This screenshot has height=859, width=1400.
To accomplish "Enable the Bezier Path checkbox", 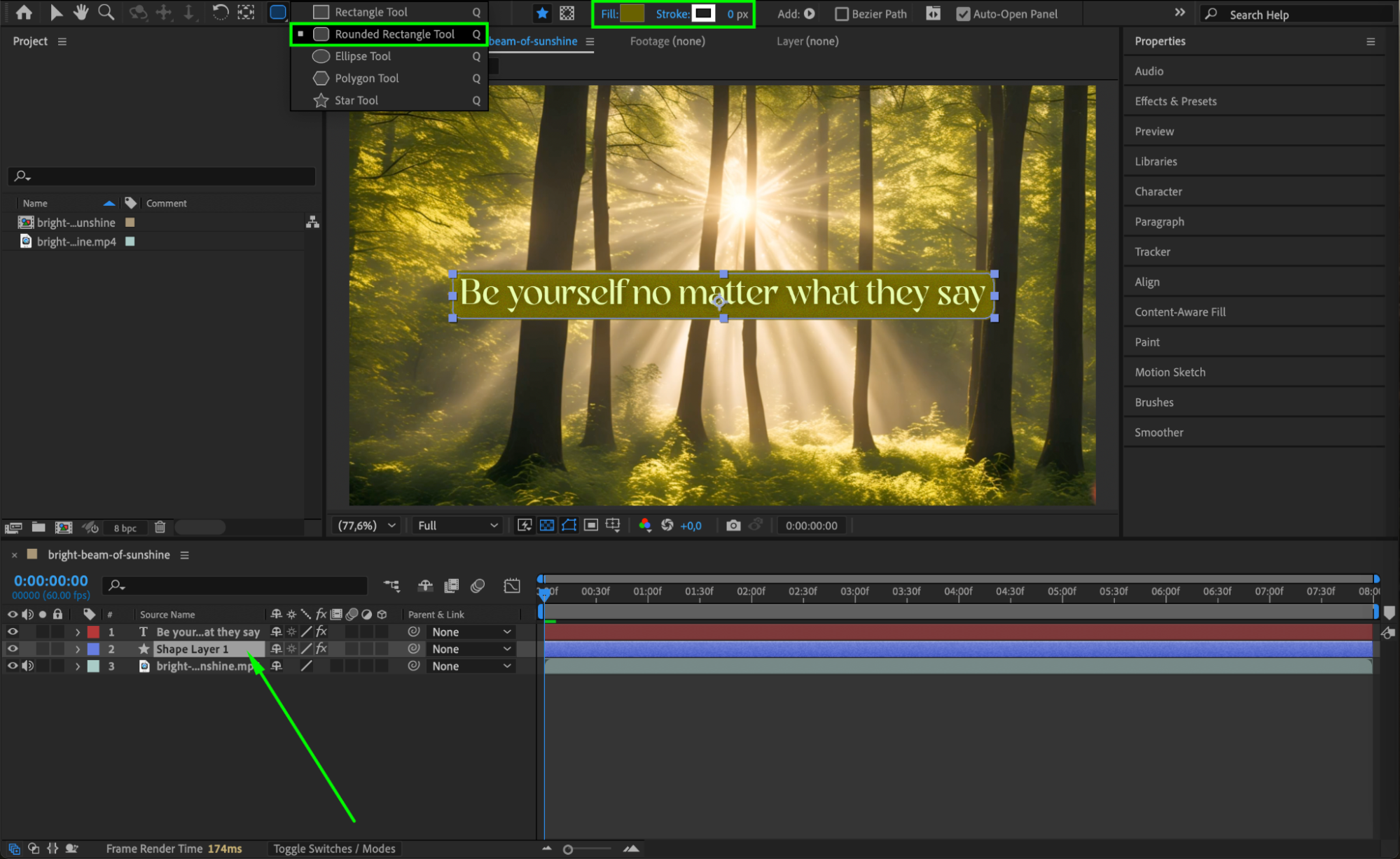I will pyautogui.click(x=842, y=14).
